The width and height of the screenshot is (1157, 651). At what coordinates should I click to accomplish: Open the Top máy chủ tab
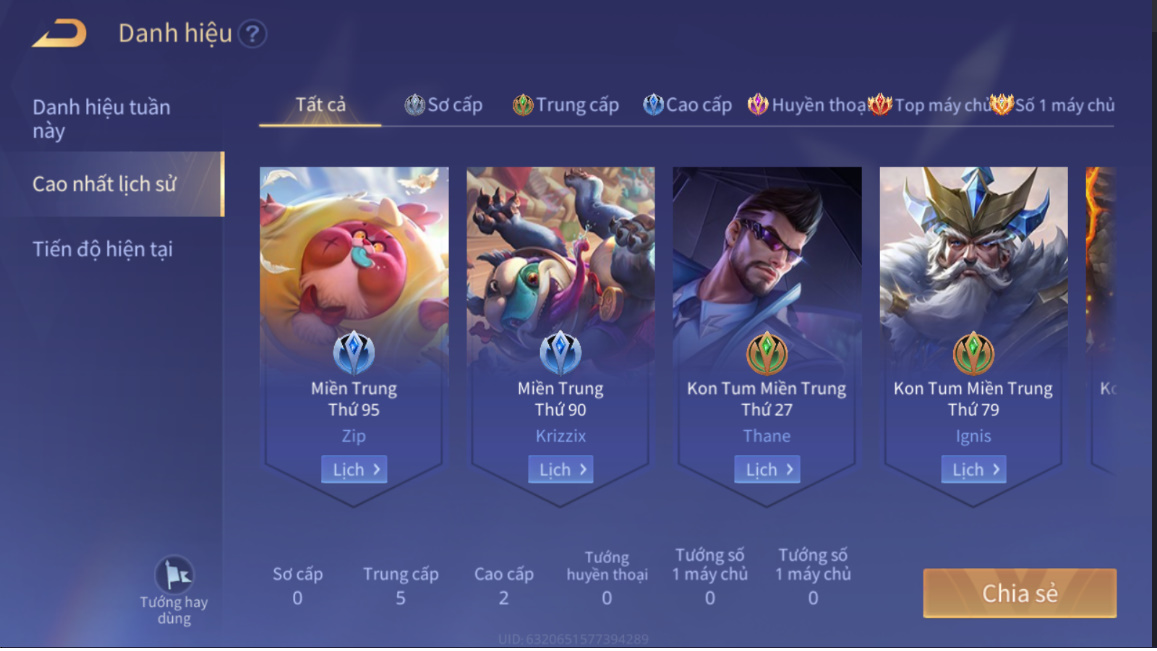tap(930, 105)
